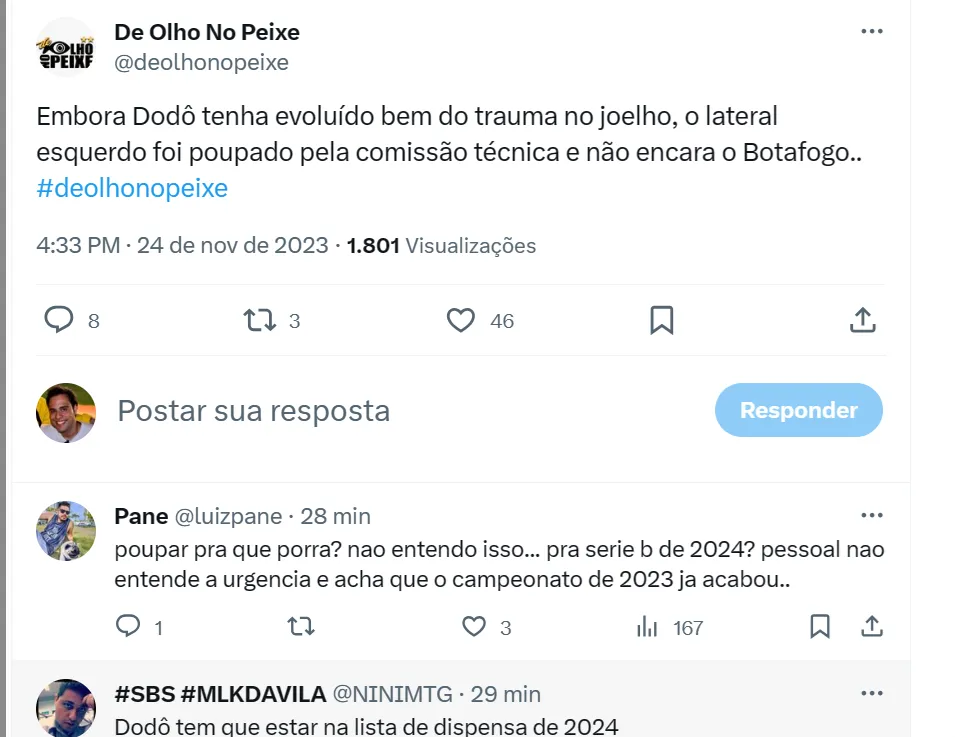This screenshot has height=737, width=955.
Task: Bookmark Pane's comment
Action: click(820, 627)
